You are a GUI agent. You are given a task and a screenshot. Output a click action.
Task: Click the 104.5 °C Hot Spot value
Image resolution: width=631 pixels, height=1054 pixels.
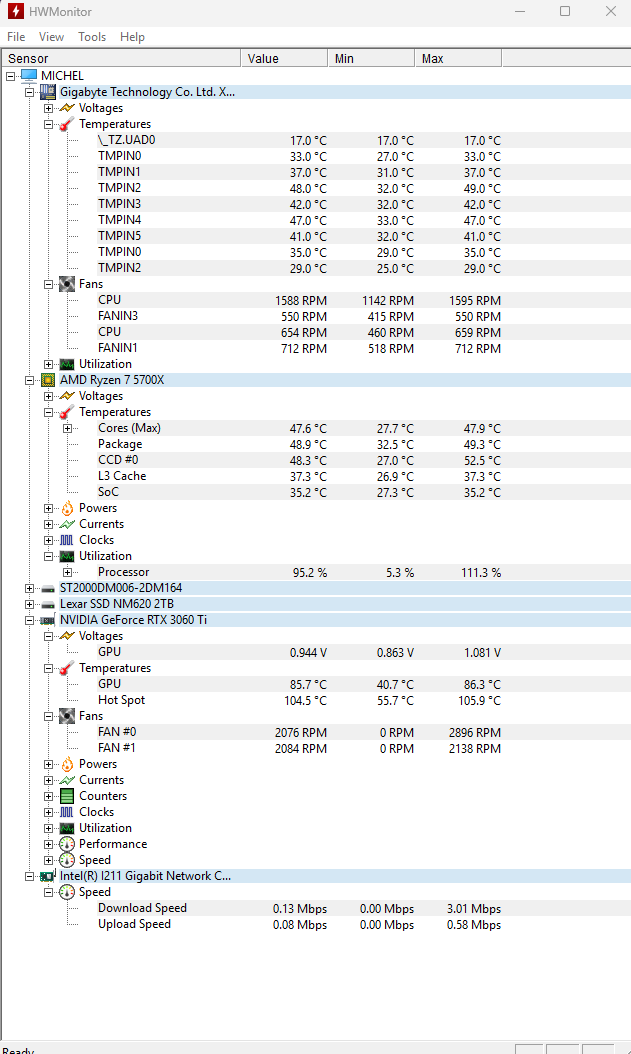pyautogui.click(x=305, y=700)
